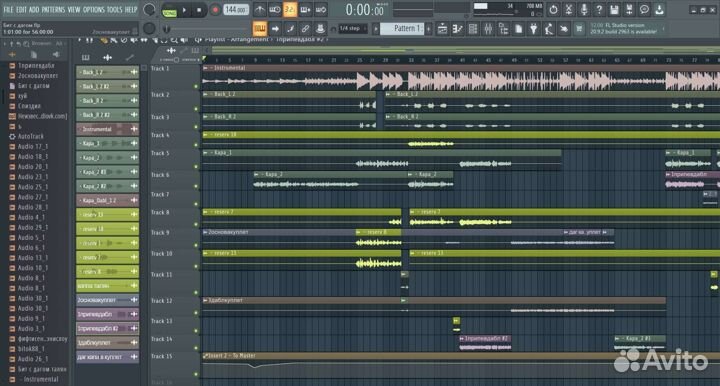This screenshot has height=386, width=720.
Task: Open the Browser view icon
Action: coord(503,29)
